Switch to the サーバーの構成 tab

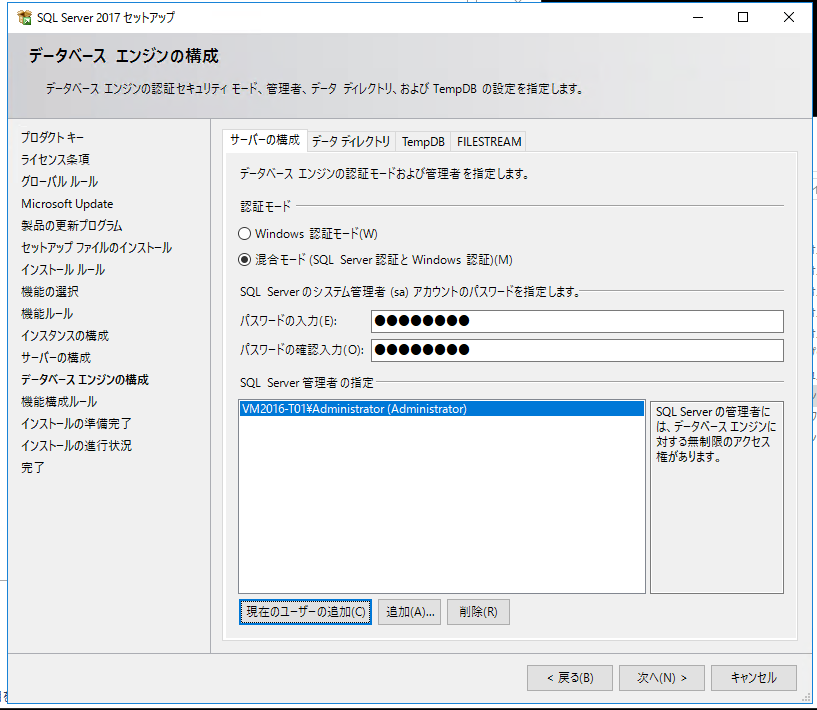pos(265,140)
